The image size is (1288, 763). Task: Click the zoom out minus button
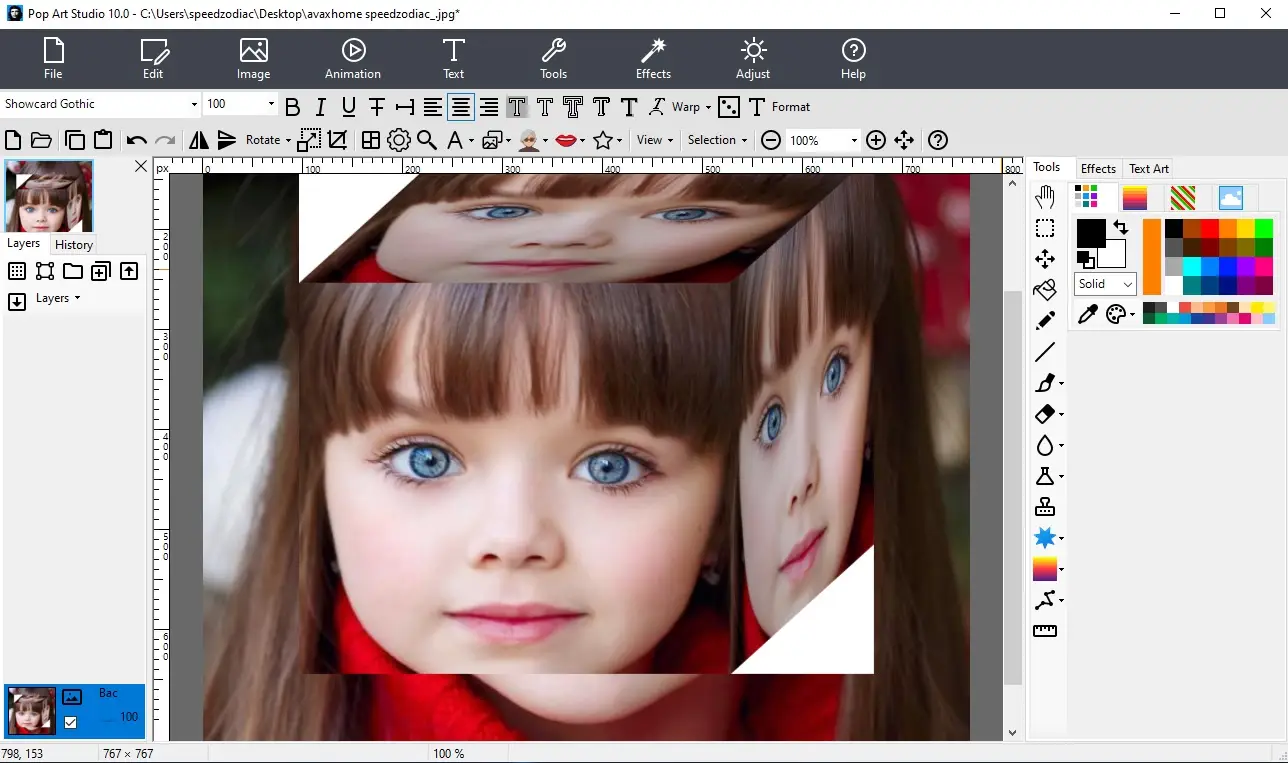point(770,140)
